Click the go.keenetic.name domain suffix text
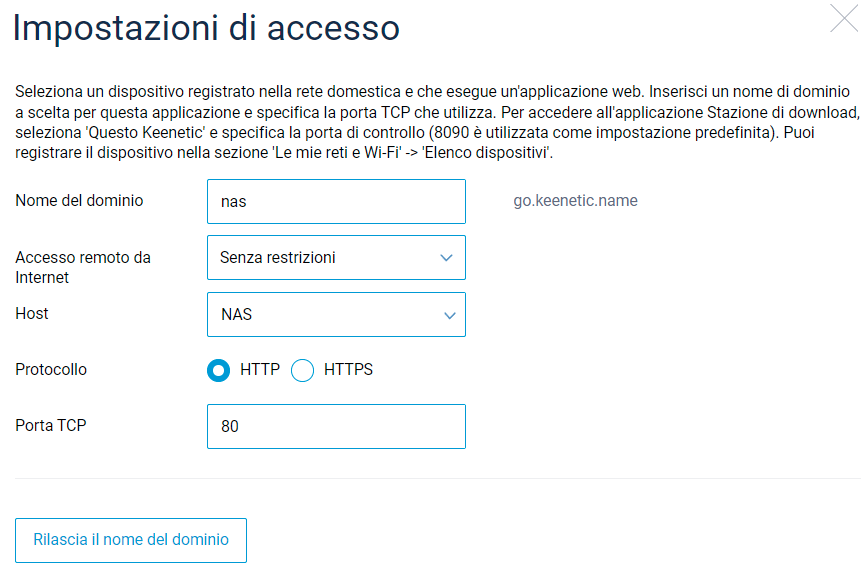Viewport: 862px width, 582px height. click(575, 200)
